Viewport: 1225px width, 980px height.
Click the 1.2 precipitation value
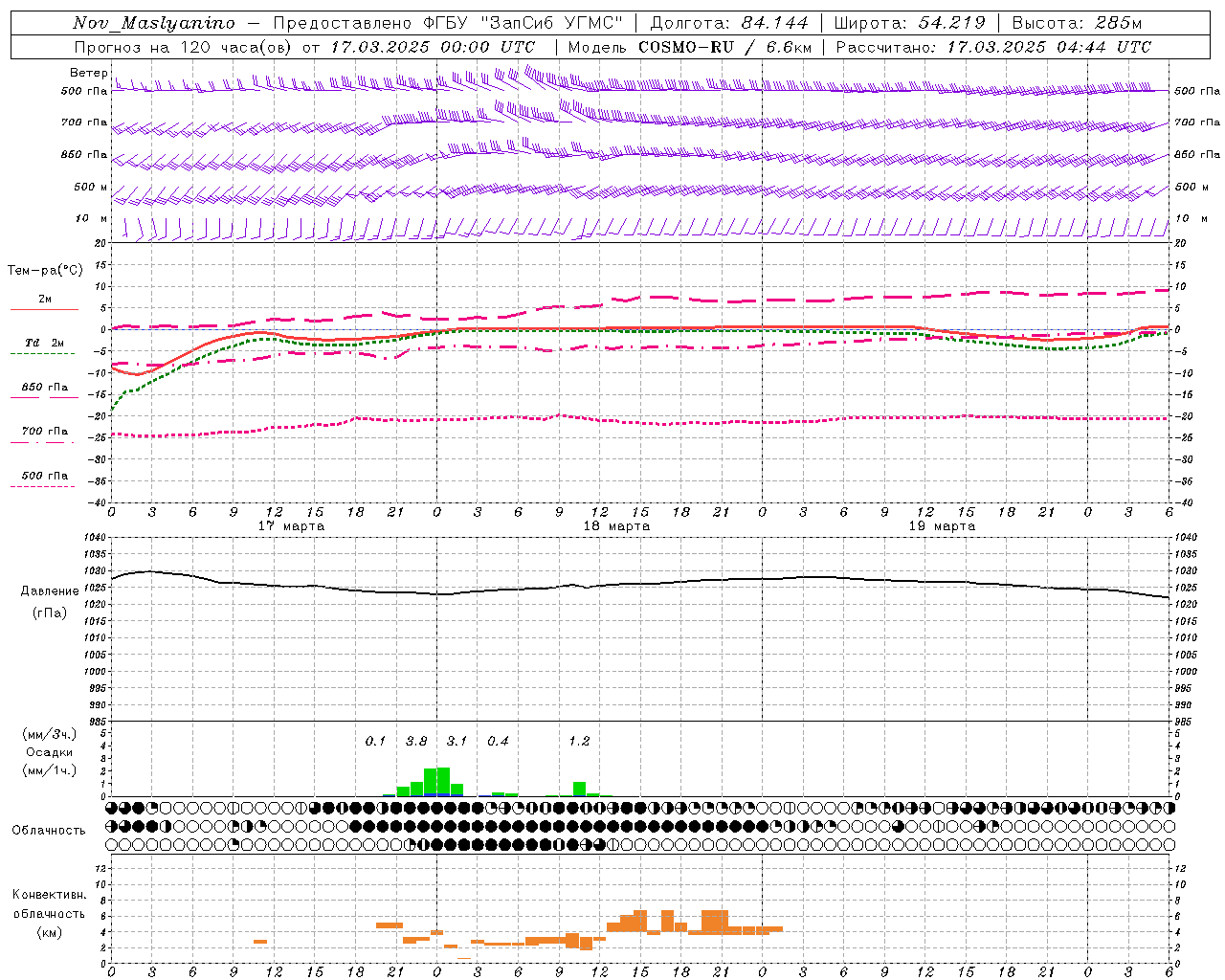579,742
